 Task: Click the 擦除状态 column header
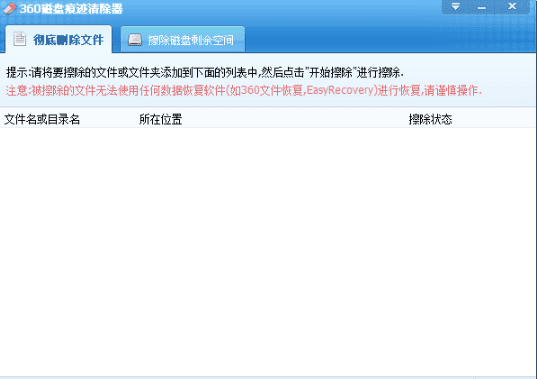pos(430,119)
